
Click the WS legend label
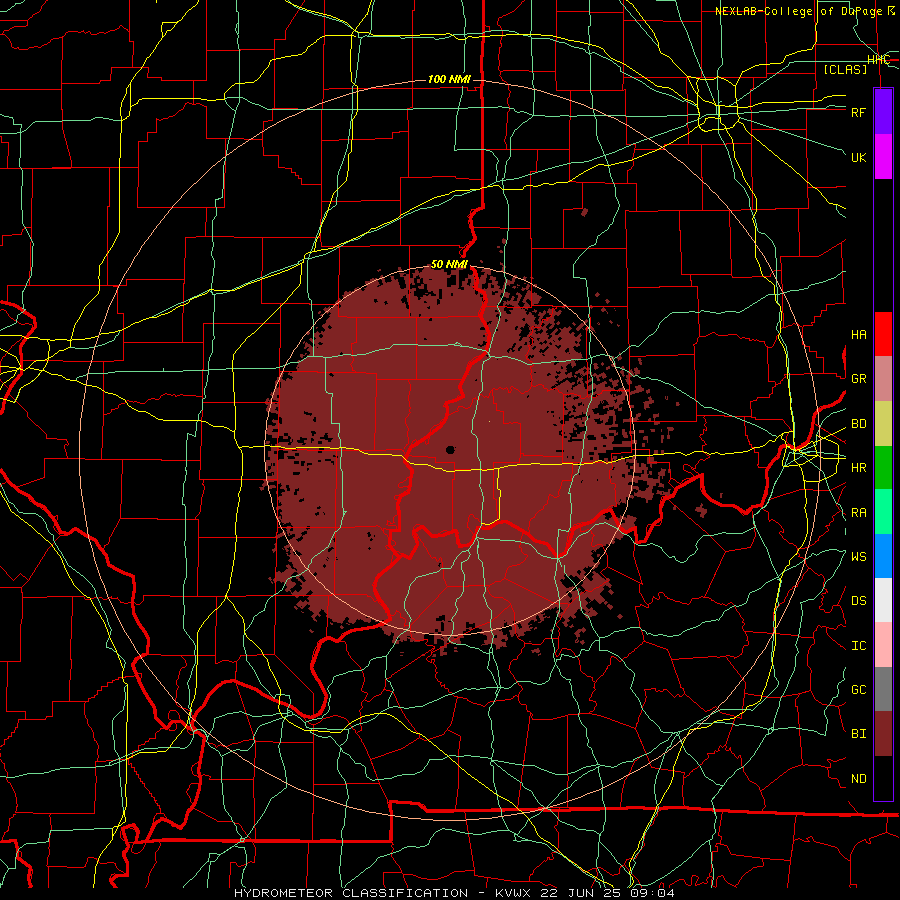coord(858,556)
